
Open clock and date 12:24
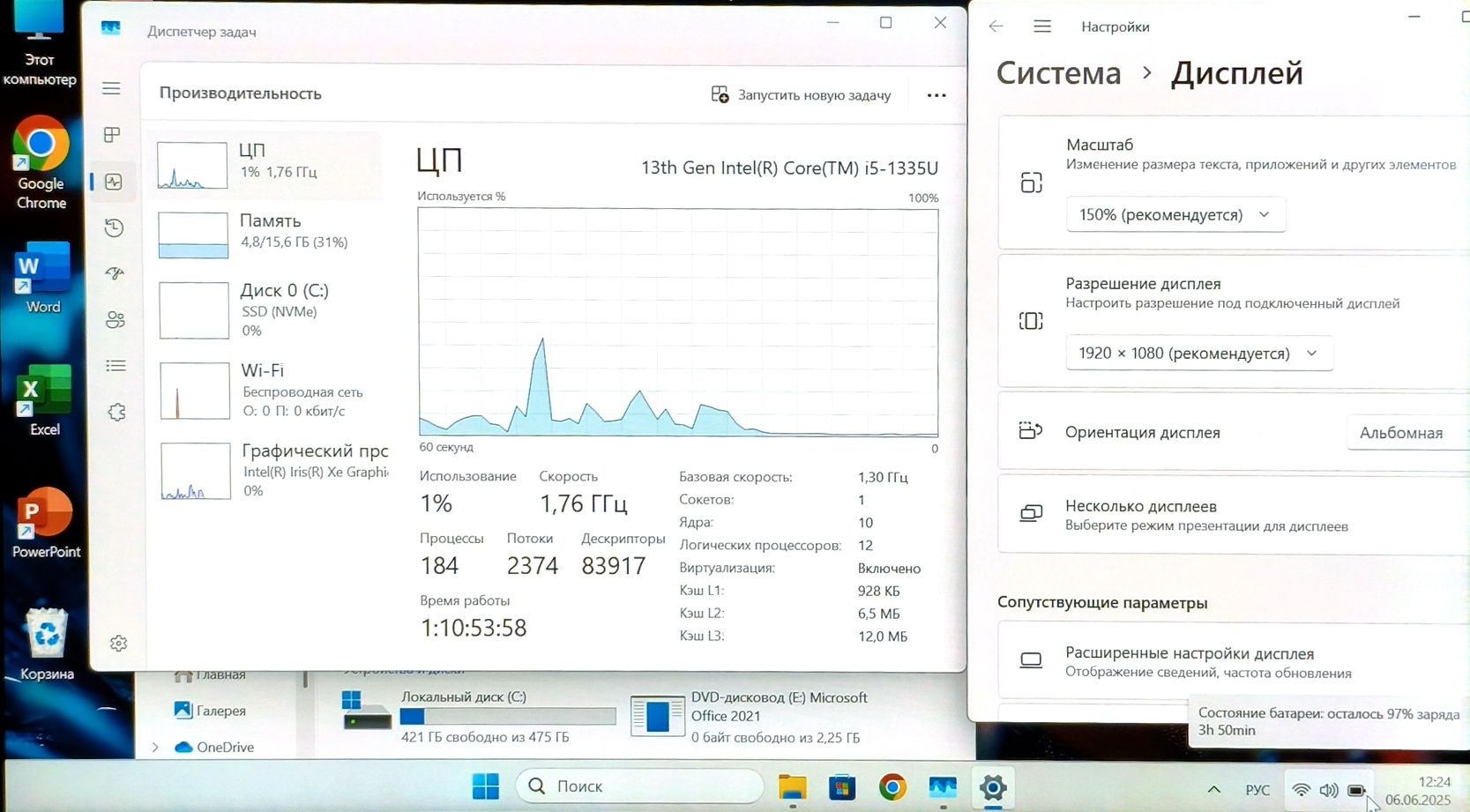(x=1417, y=790)
